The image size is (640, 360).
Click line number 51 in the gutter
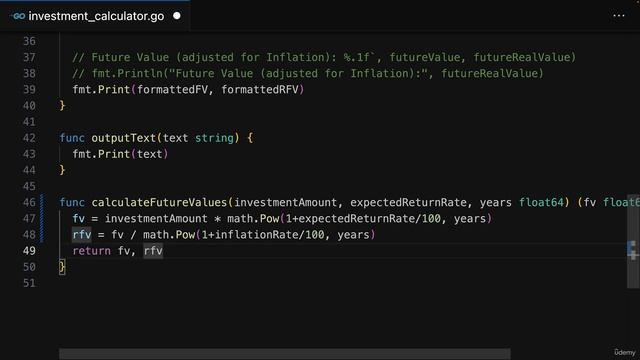(x=29, y=283)
